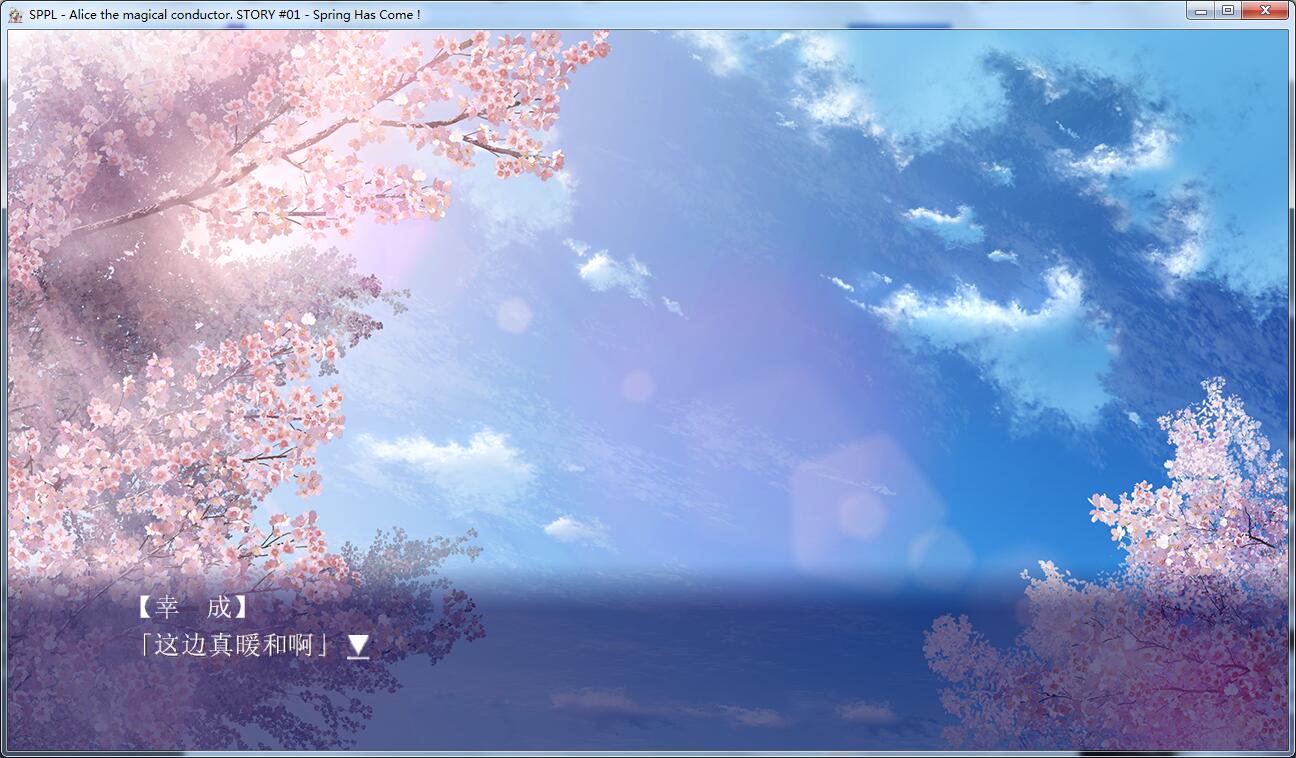The height and width of the screenshot is (758, 1296).
Task: Click the dialogue advance arrow indicator
Action: (x=358, y=647)
